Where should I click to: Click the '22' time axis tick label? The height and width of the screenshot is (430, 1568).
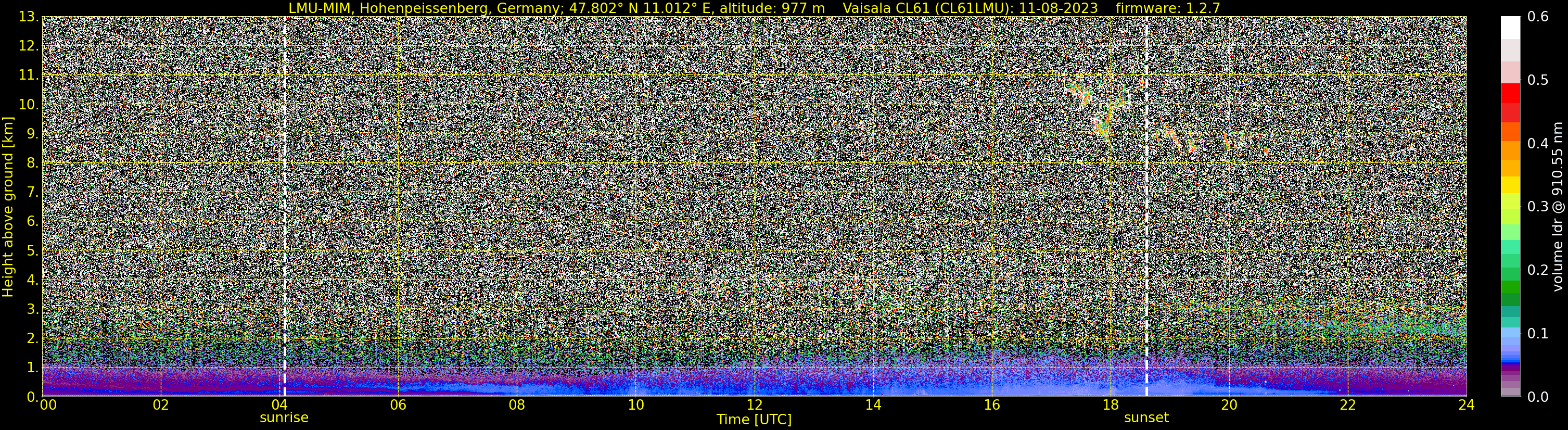click(1348, 405)
